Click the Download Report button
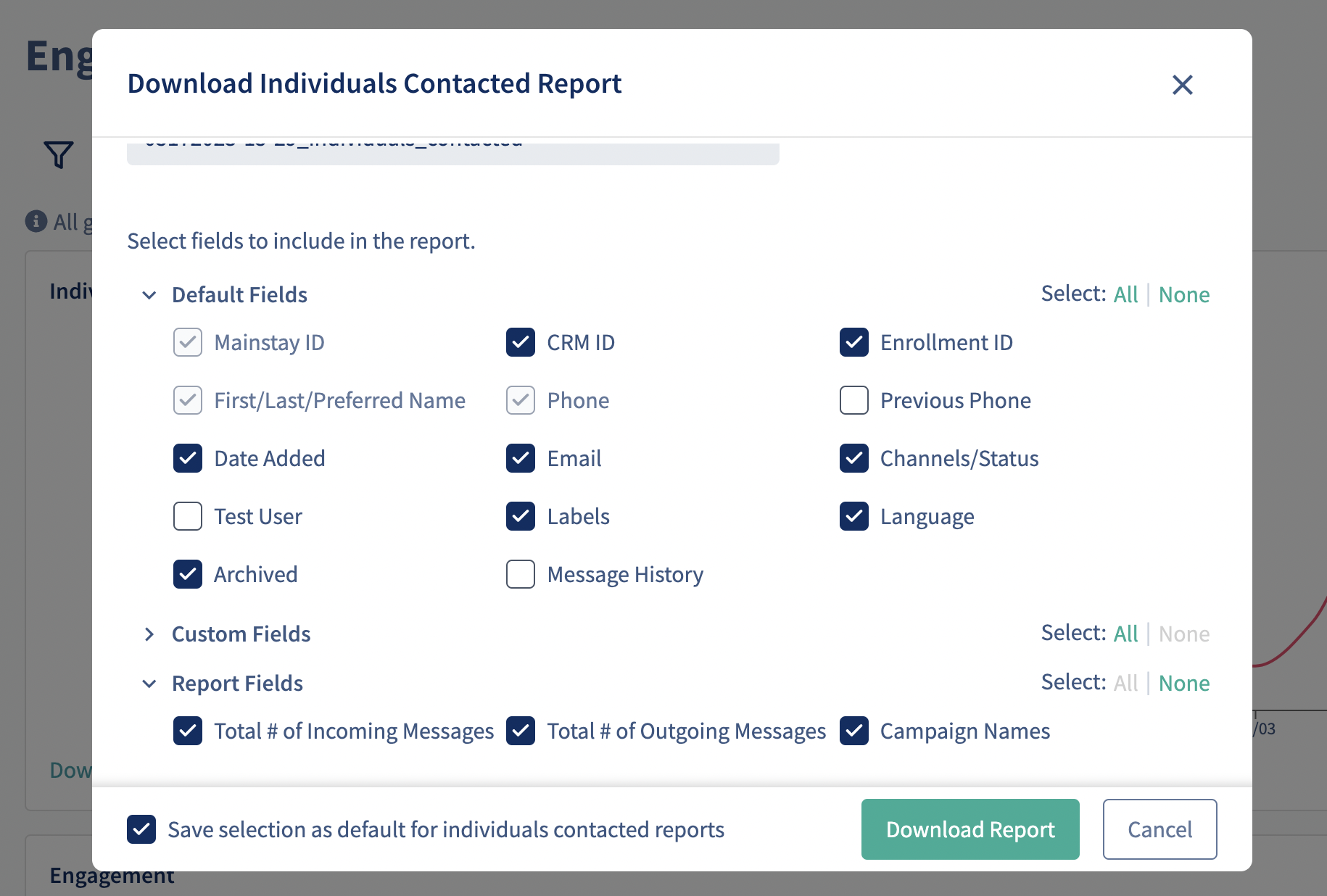The width and height of the screenshot is (1327, 896). pos(970,829)
